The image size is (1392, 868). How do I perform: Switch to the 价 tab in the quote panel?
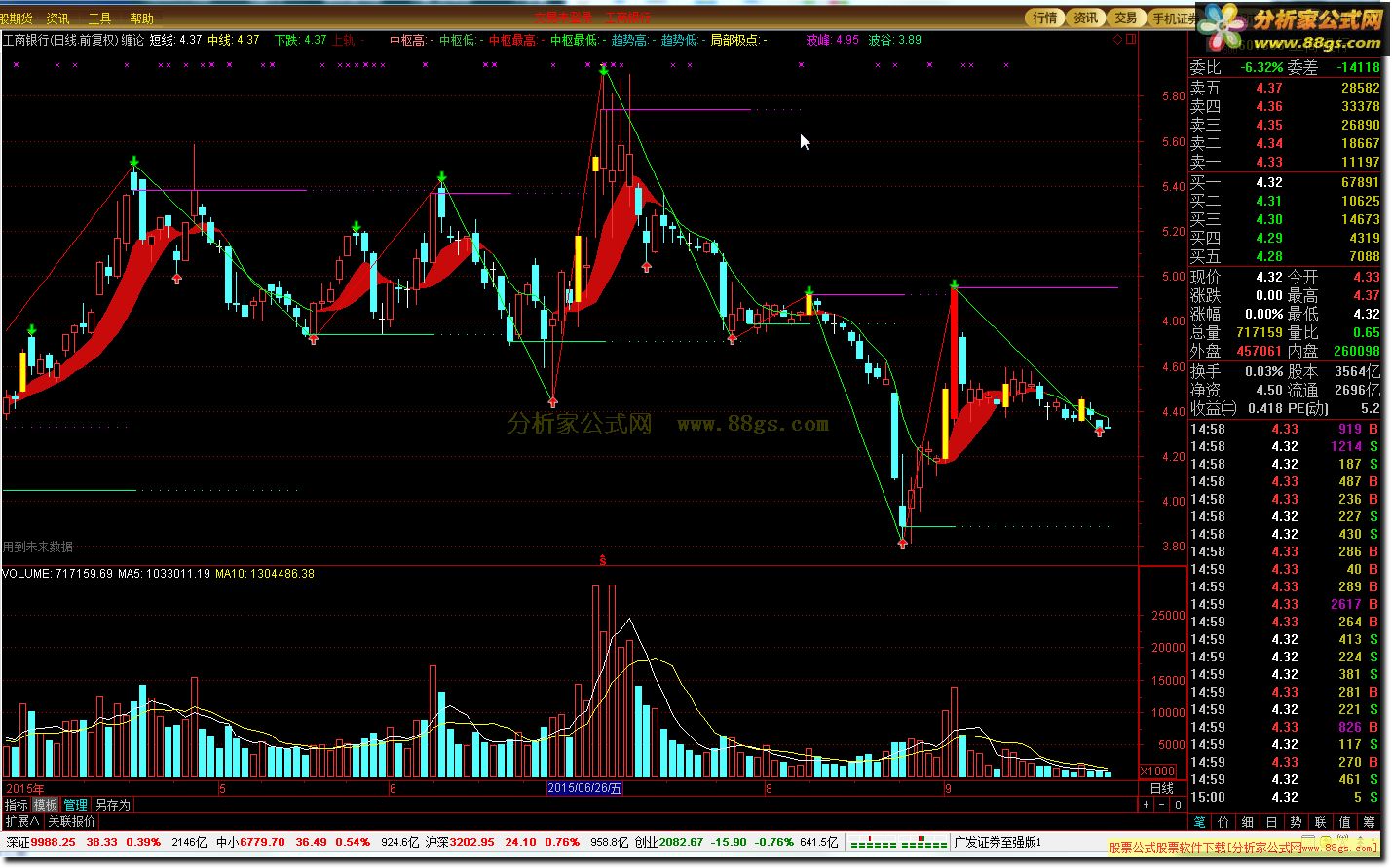pos(1223,823)
